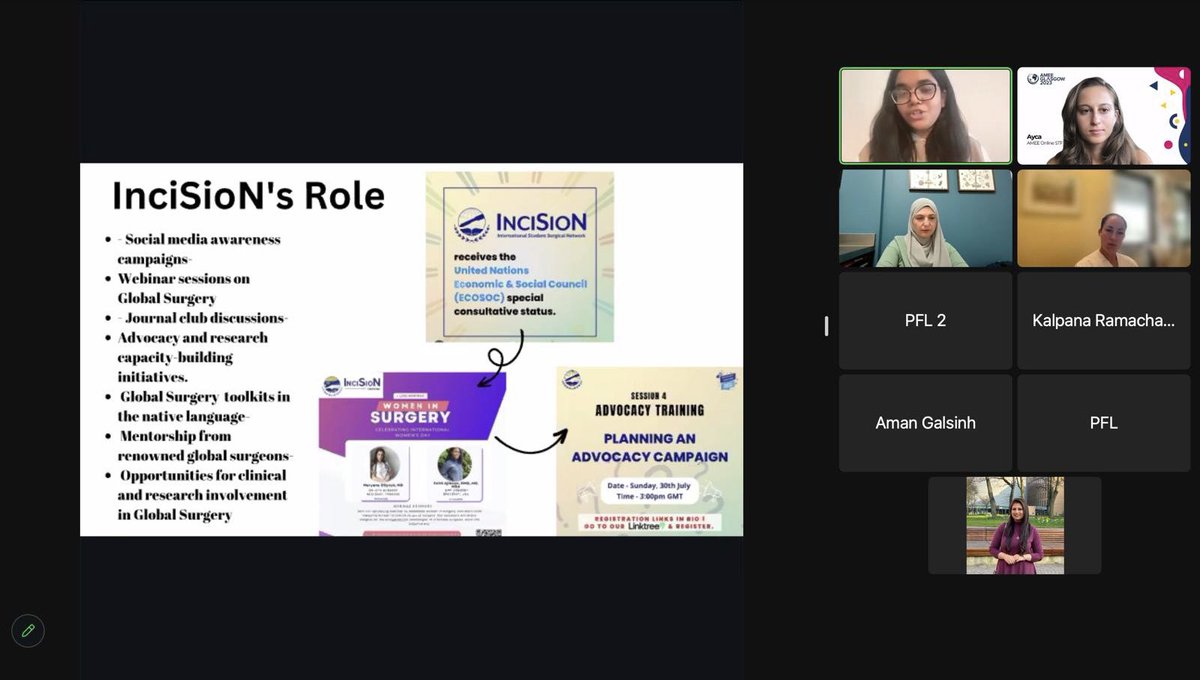This screenshot has height=680, width=1200.
Task: Select Ayca's video tile
Action: tap(1104, 115)
